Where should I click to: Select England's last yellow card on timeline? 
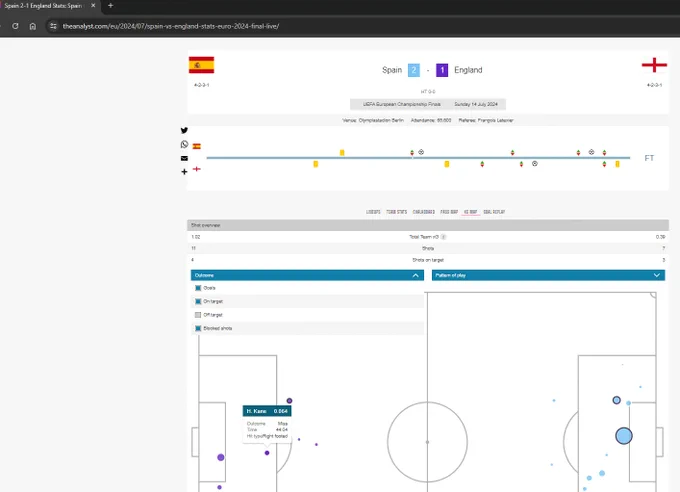(618, 164)
